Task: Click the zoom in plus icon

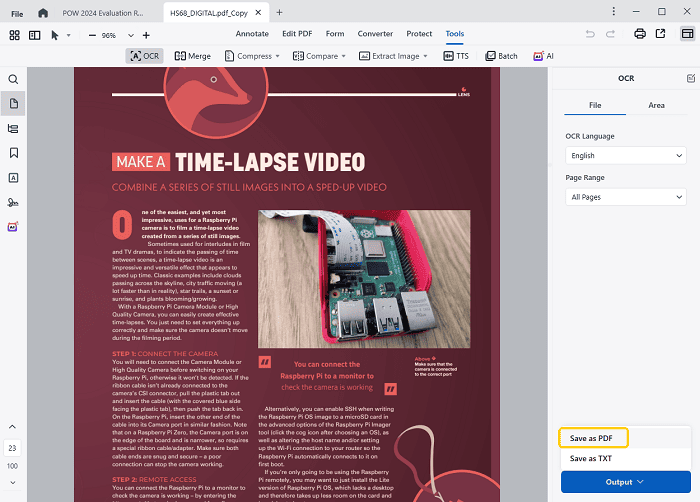Action: click(146, 34)
